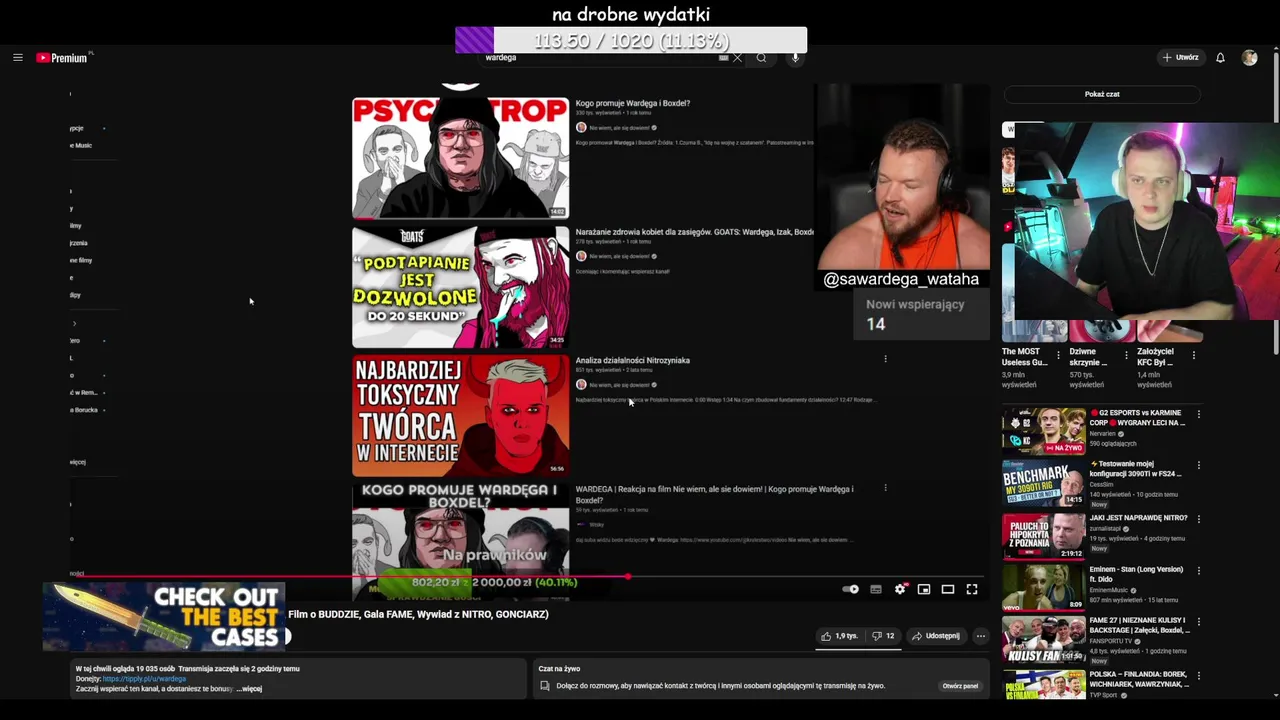Start the search with the magnifier button
Screen dimensions: 1280x720
click(x=761, y=58)
